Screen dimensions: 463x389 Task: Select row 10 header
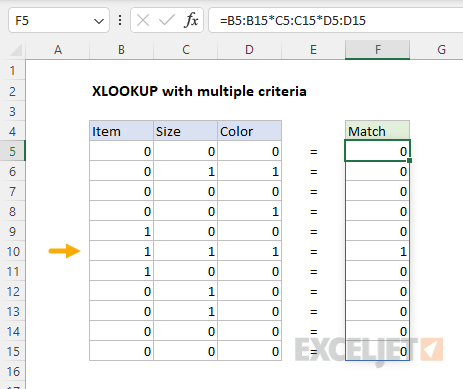coord(13,251)
